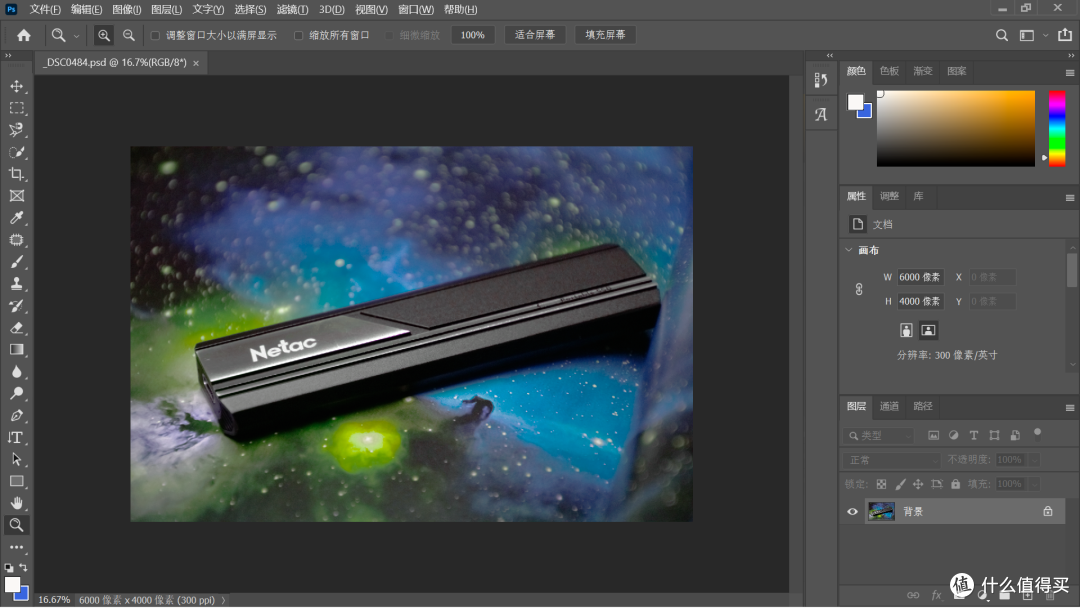The height and width of the screenshot is (608, 1080).
Task: Close the _DSC0484.psd document tab
Action: [x=196, y=63]
